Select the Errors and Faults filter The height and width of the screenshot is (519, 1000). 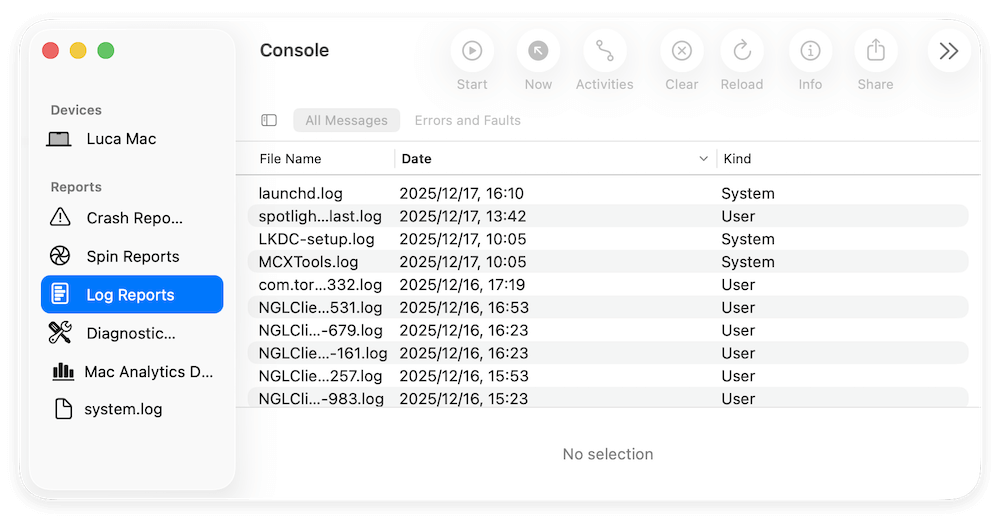[467, 121]
